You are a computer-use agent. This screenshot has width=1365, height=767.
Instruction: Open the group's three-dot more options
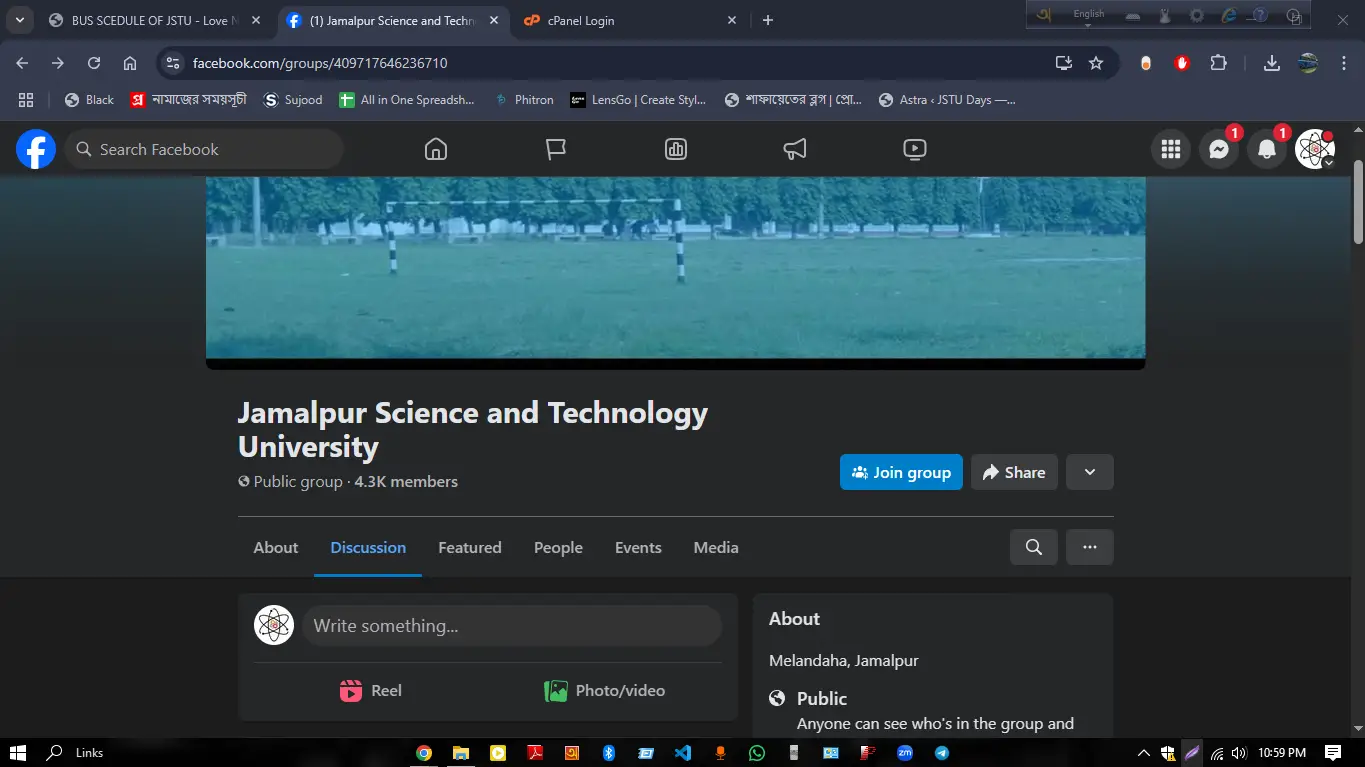1090,547
